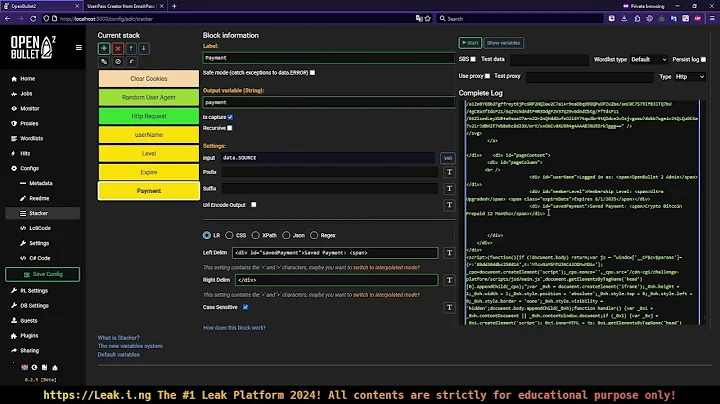This screenshot has height=404, width=720.
Task: Click the disable block circle icon
Action: pos(118,62)
